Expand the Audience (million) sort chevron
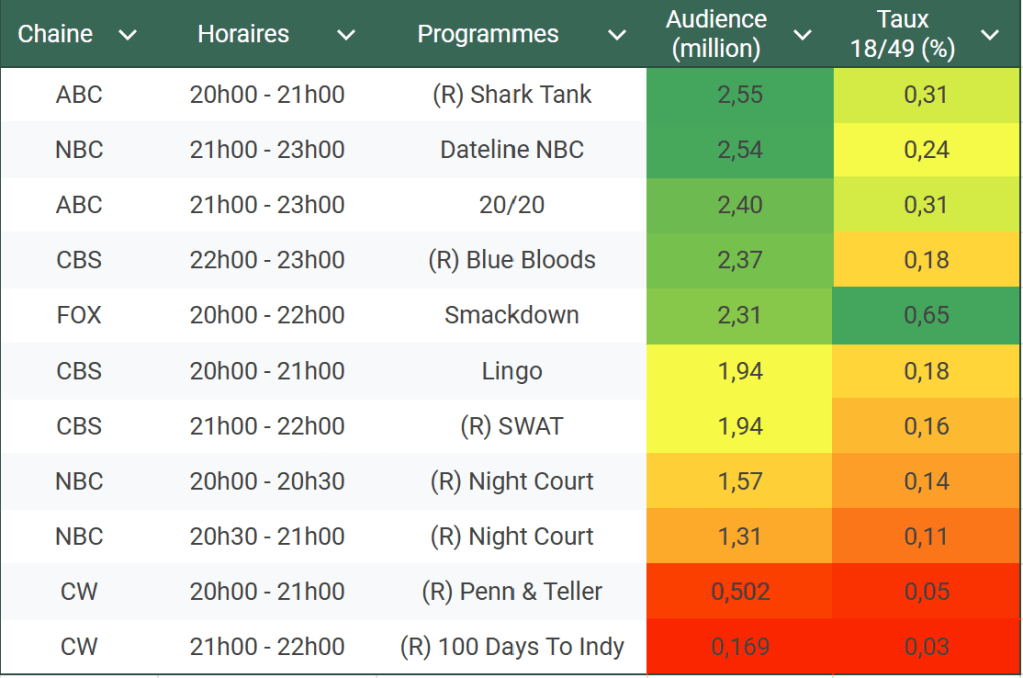This screenshot has width=1023, height=678. click(802, 35)
